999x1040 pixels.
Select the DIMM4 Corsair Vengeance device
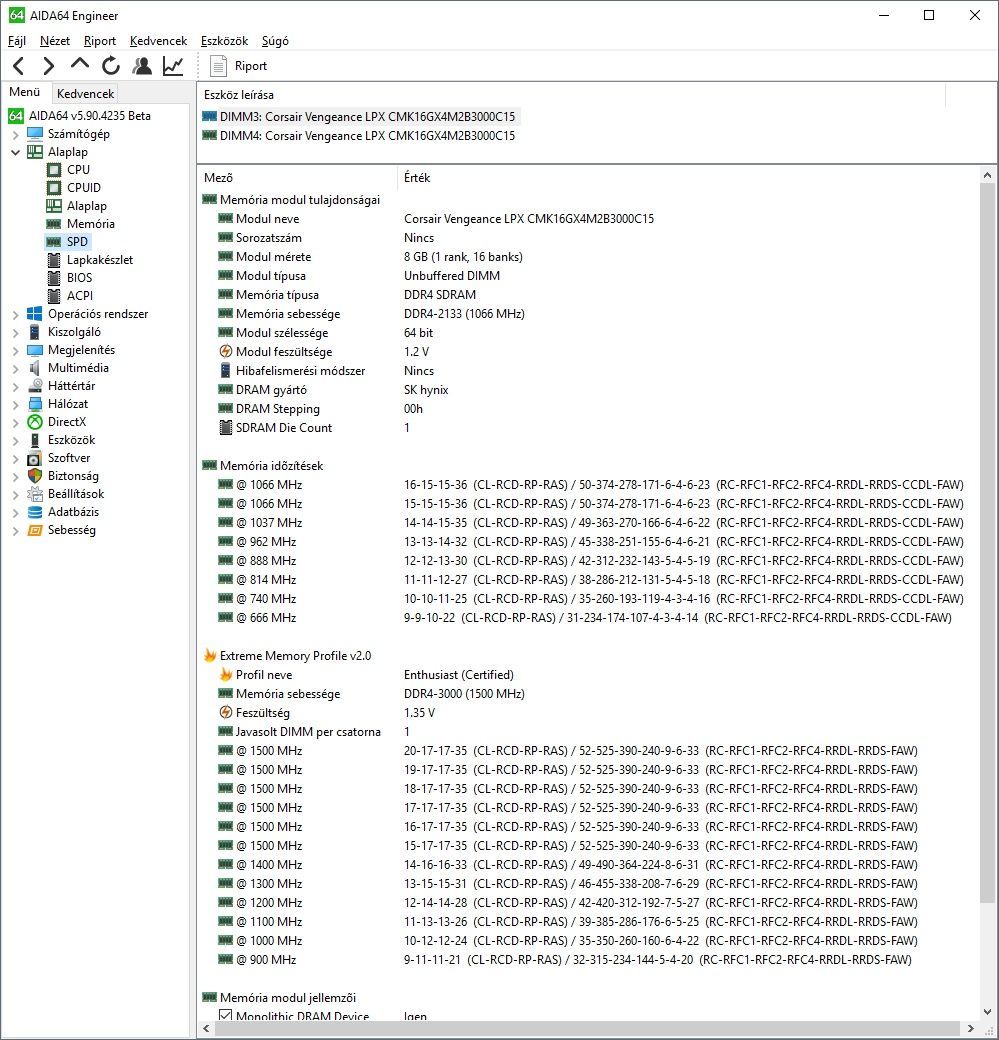360,136
